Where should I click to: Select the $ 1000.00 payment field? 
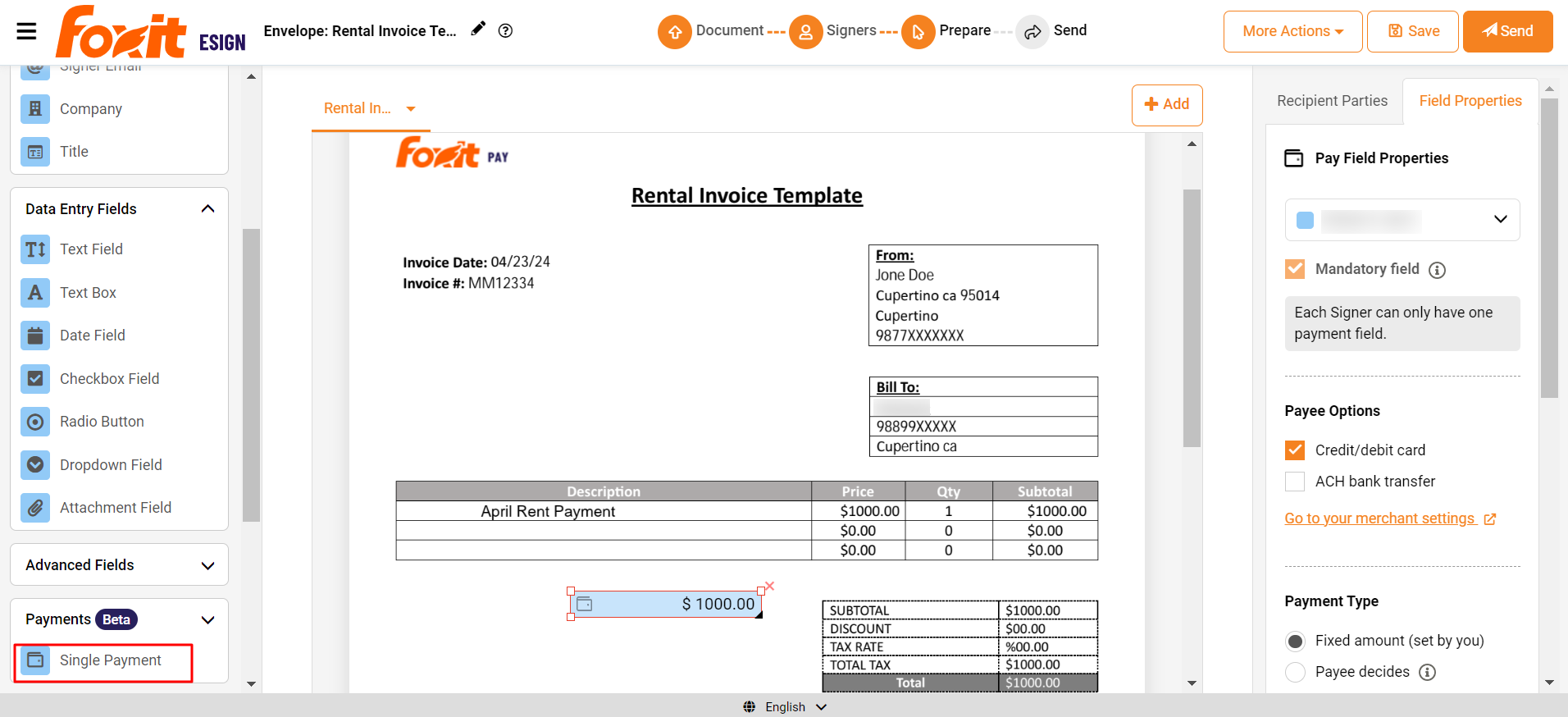pyautogui.click(x=666, y=604)
